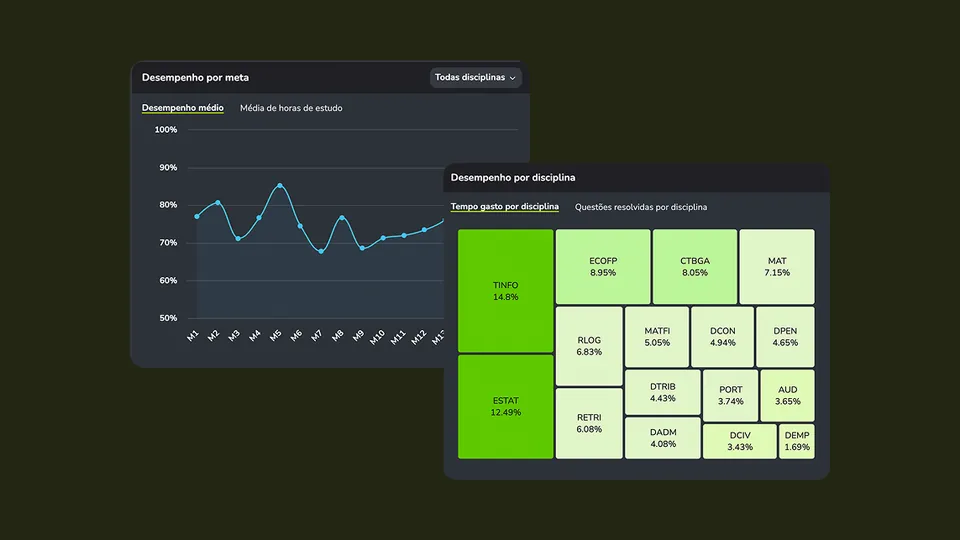Click the M10 x-axis label
Image resolution: width=960 pixels, height=540 pixels.
pyautogui.click(x=377, y=337)
